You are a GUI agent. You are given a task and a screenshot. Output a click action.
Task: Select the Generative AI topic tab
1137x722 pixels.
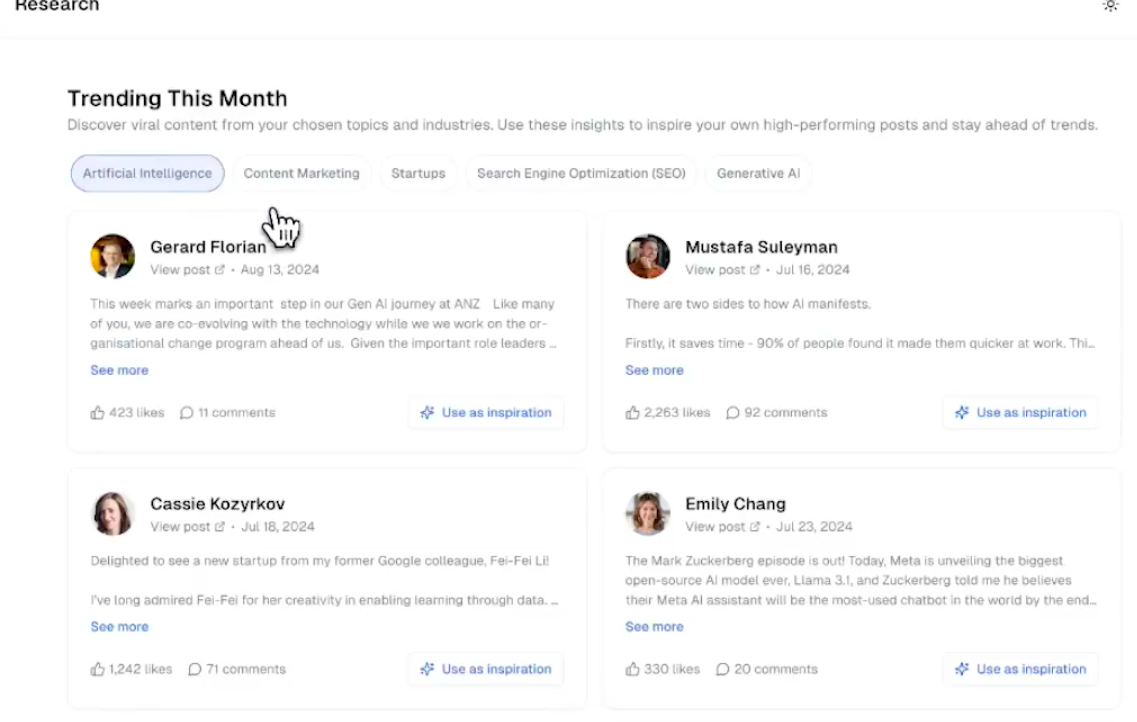(x=758, y=173)
